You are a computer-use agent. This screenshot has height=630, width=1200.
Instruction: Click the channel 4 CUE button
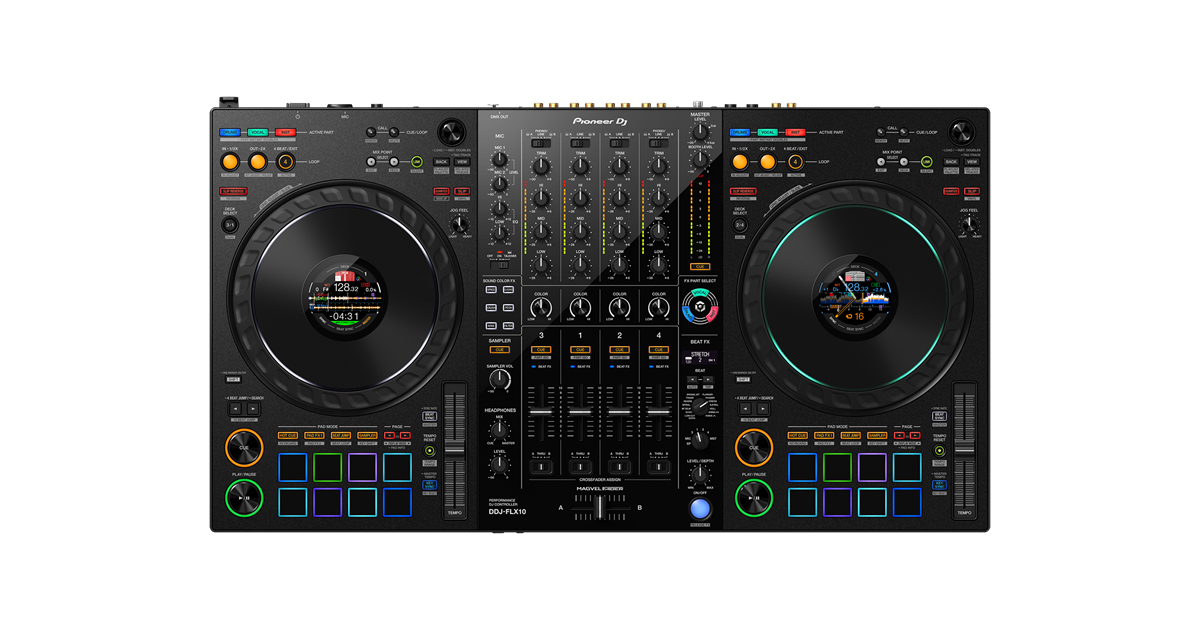click(x=658, y=350)
